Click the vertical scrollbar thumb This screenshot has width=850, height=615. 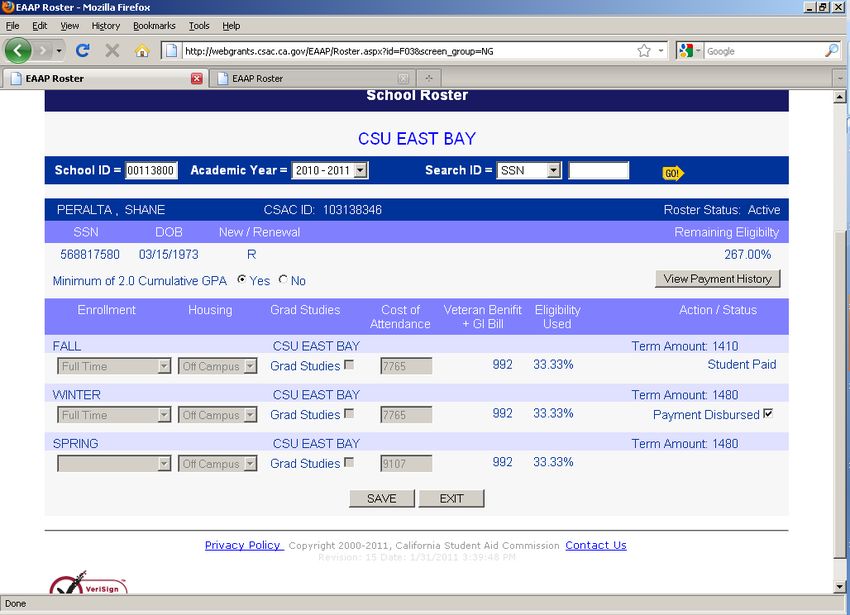[x=840, y=394]
